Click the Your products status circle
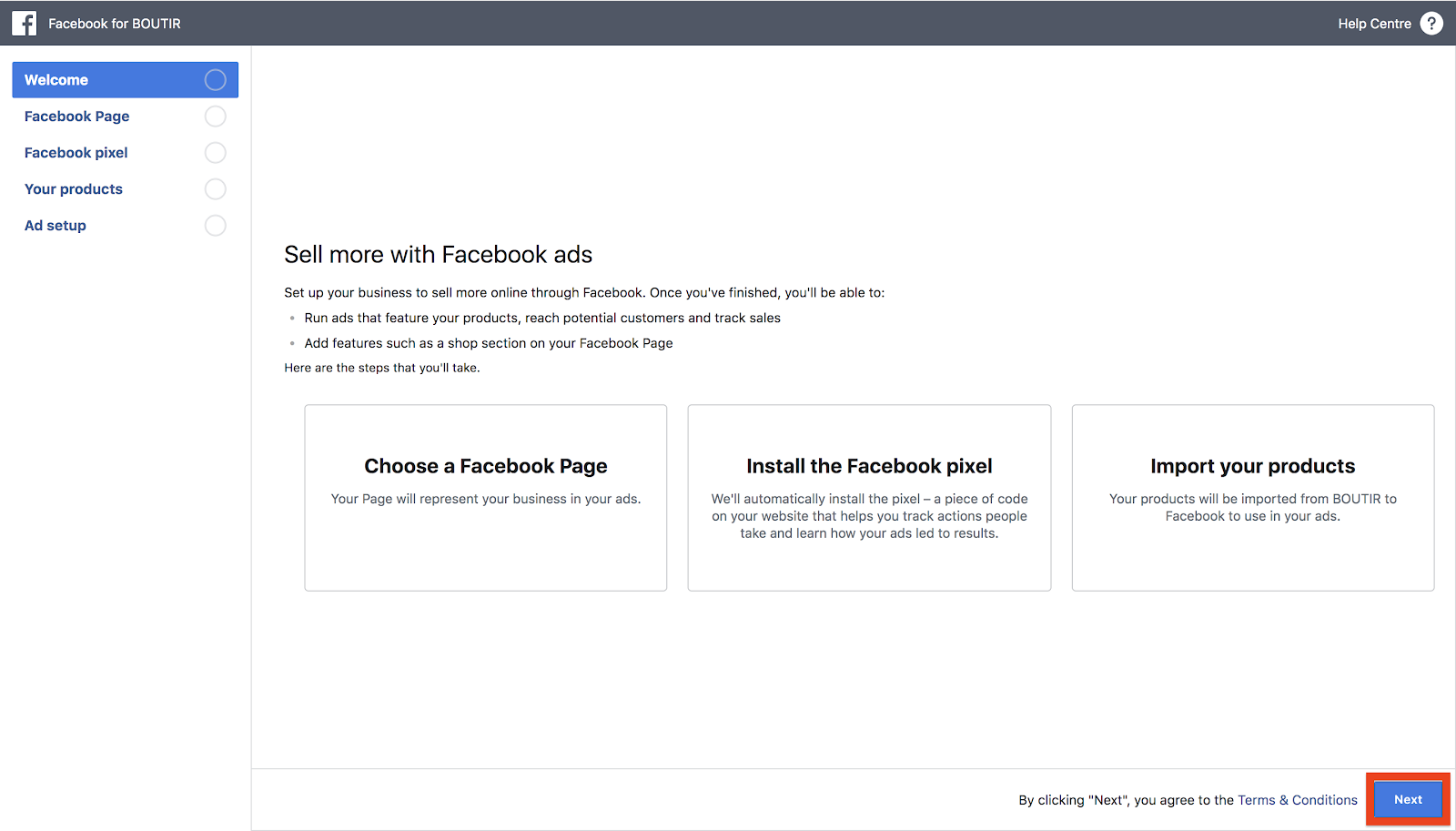1456x831 pixels. coord(216,189)
